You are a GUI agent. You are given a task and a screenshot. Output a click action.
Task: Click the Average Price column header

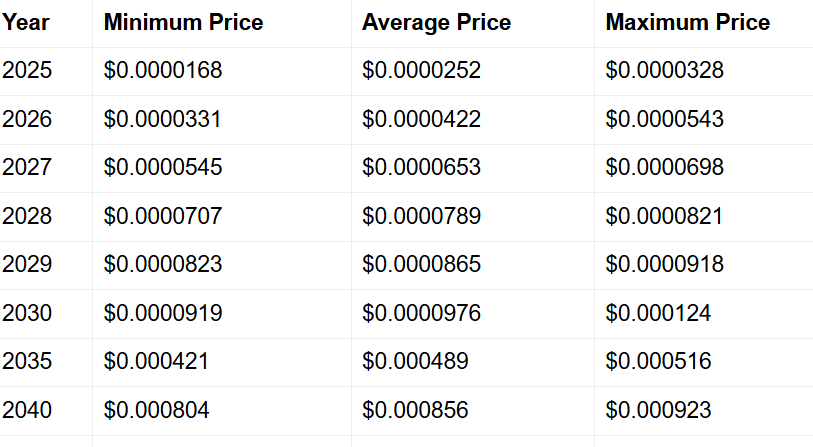436,22
